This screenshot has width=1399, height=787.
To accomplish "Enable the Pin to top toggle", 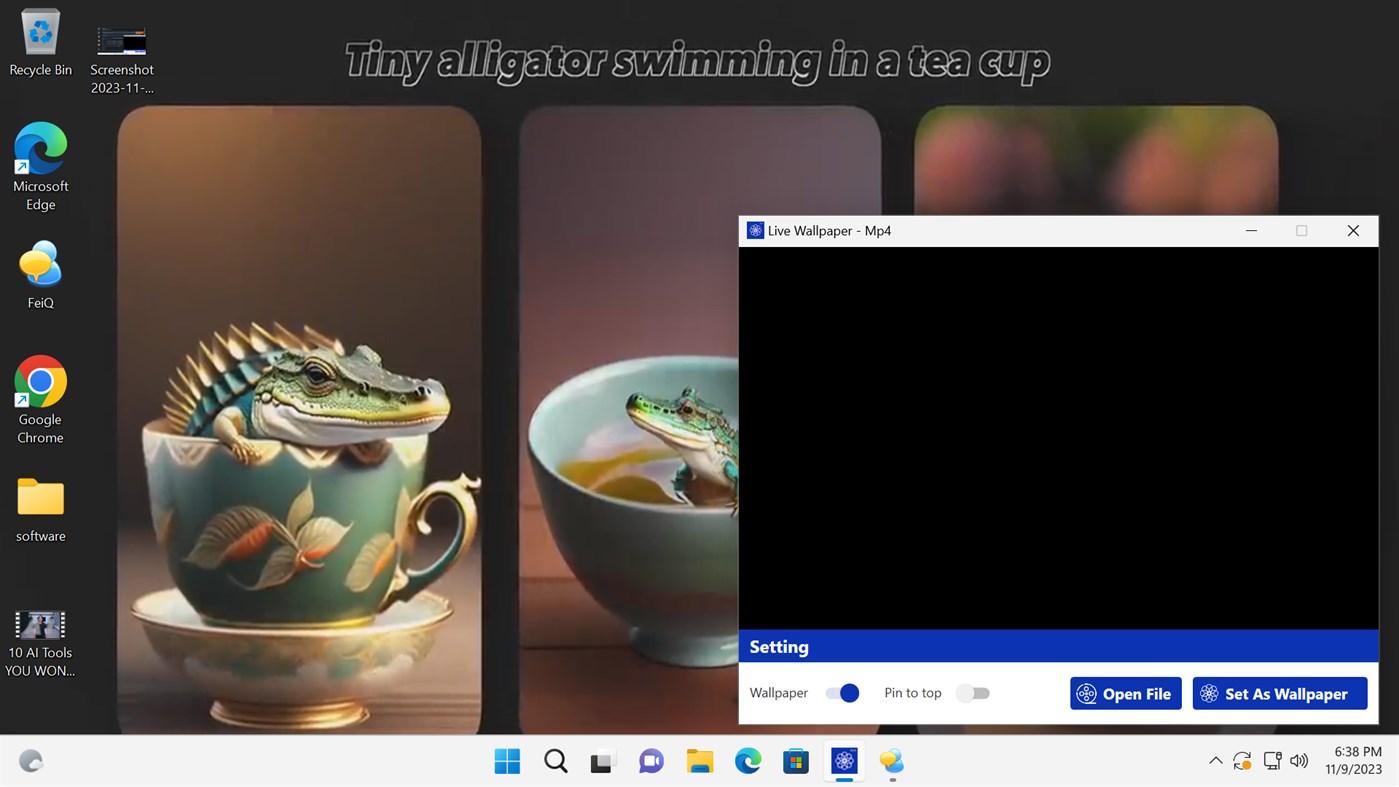I will 971,692.
